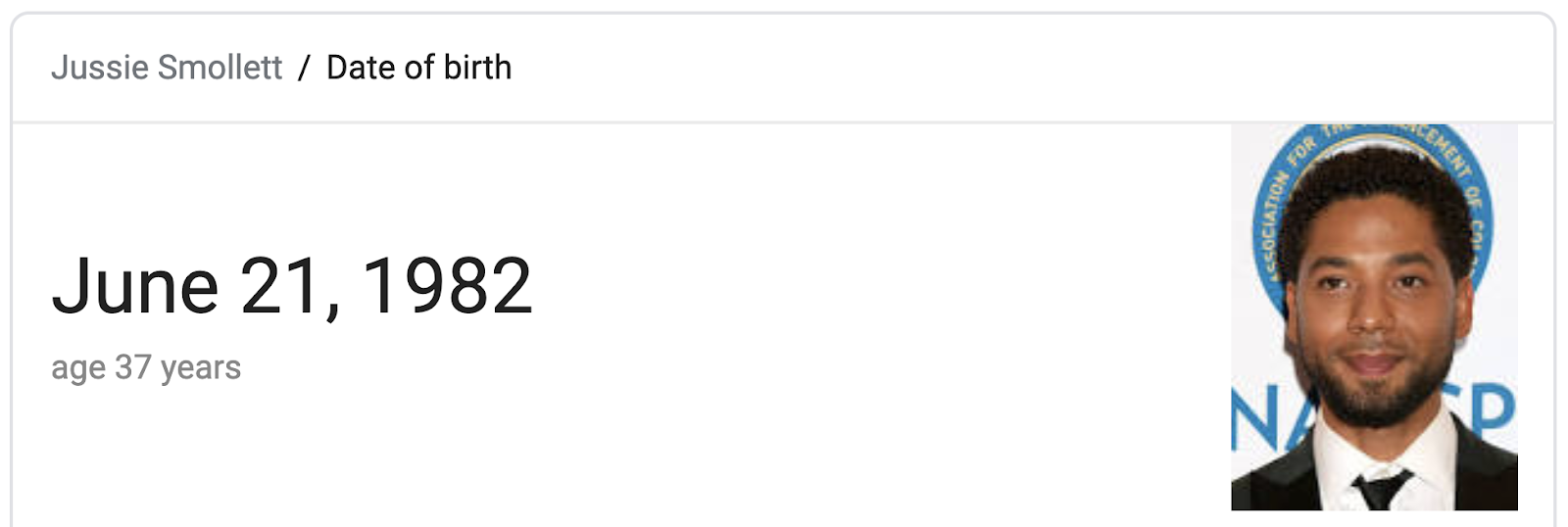The width and height of the screenshot is (1568, 527).
Task: Click the word "Smollett" in the breadcrumb
Action: [x=220, y=68]
